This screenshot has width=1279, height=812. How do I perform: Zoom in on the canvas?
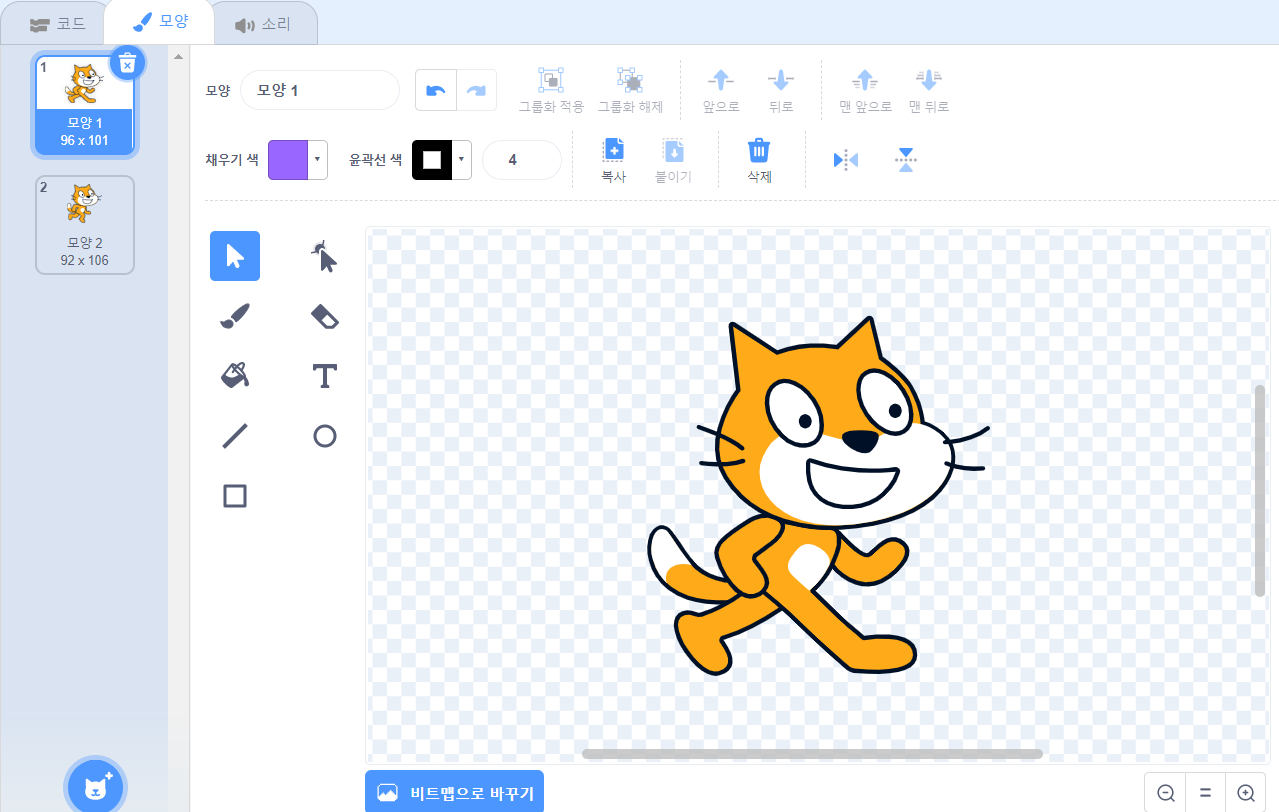pos(1246,793)
